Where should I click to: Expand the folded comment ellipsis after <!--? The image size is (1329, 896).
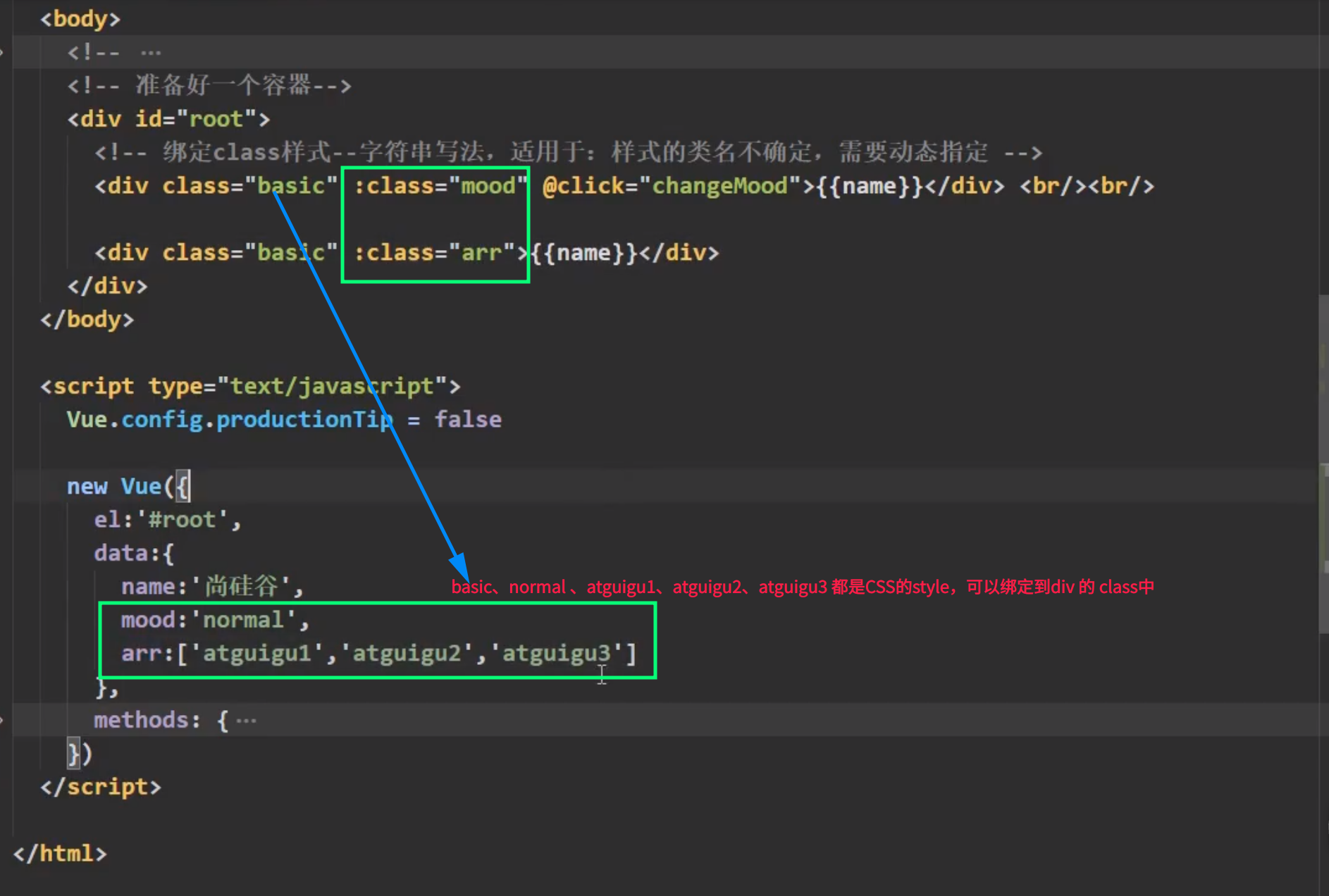click(151, 52)
